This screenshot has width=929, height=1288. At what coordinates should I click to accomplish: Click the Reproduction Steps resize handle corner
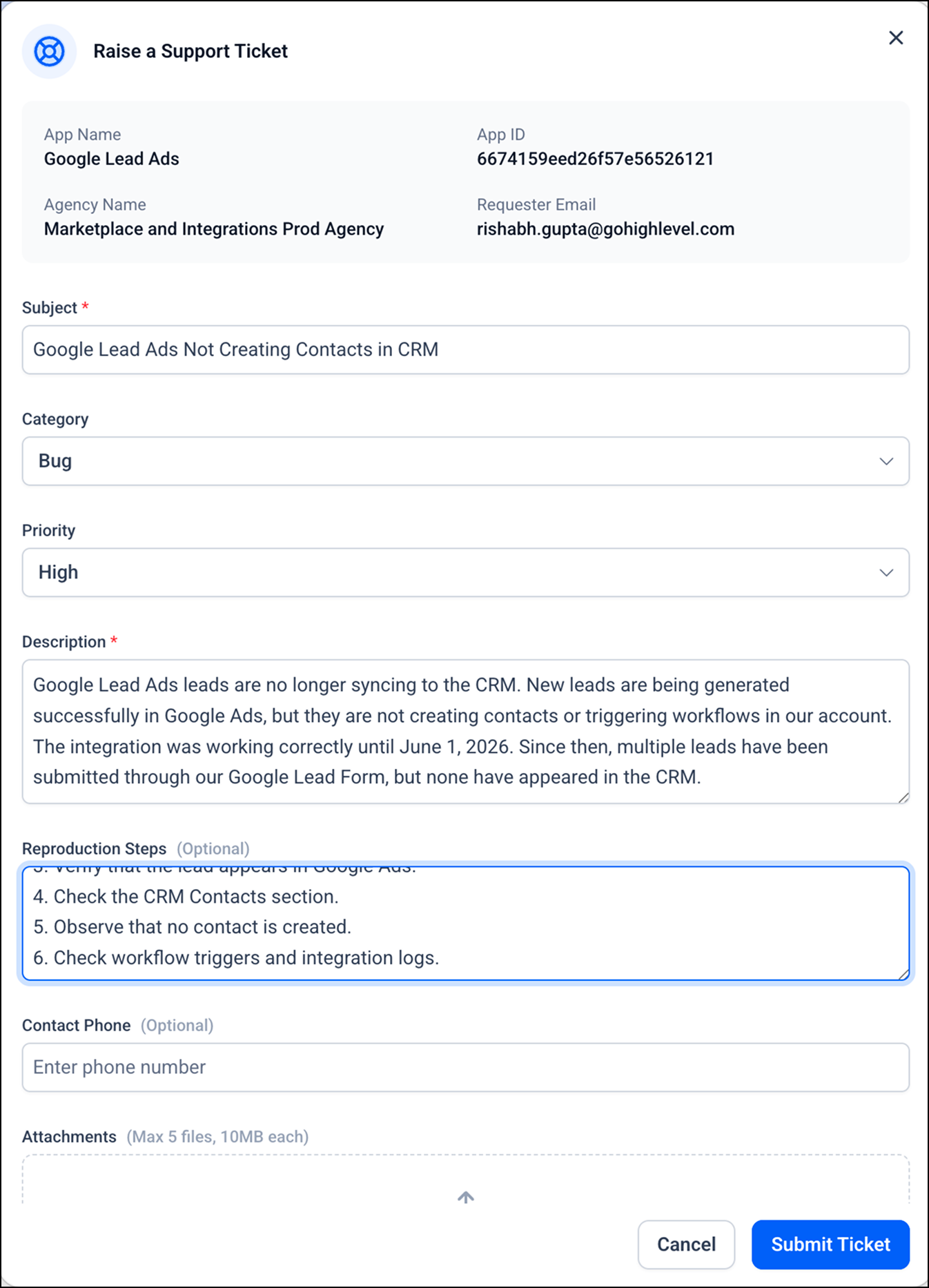click(903, 974)
